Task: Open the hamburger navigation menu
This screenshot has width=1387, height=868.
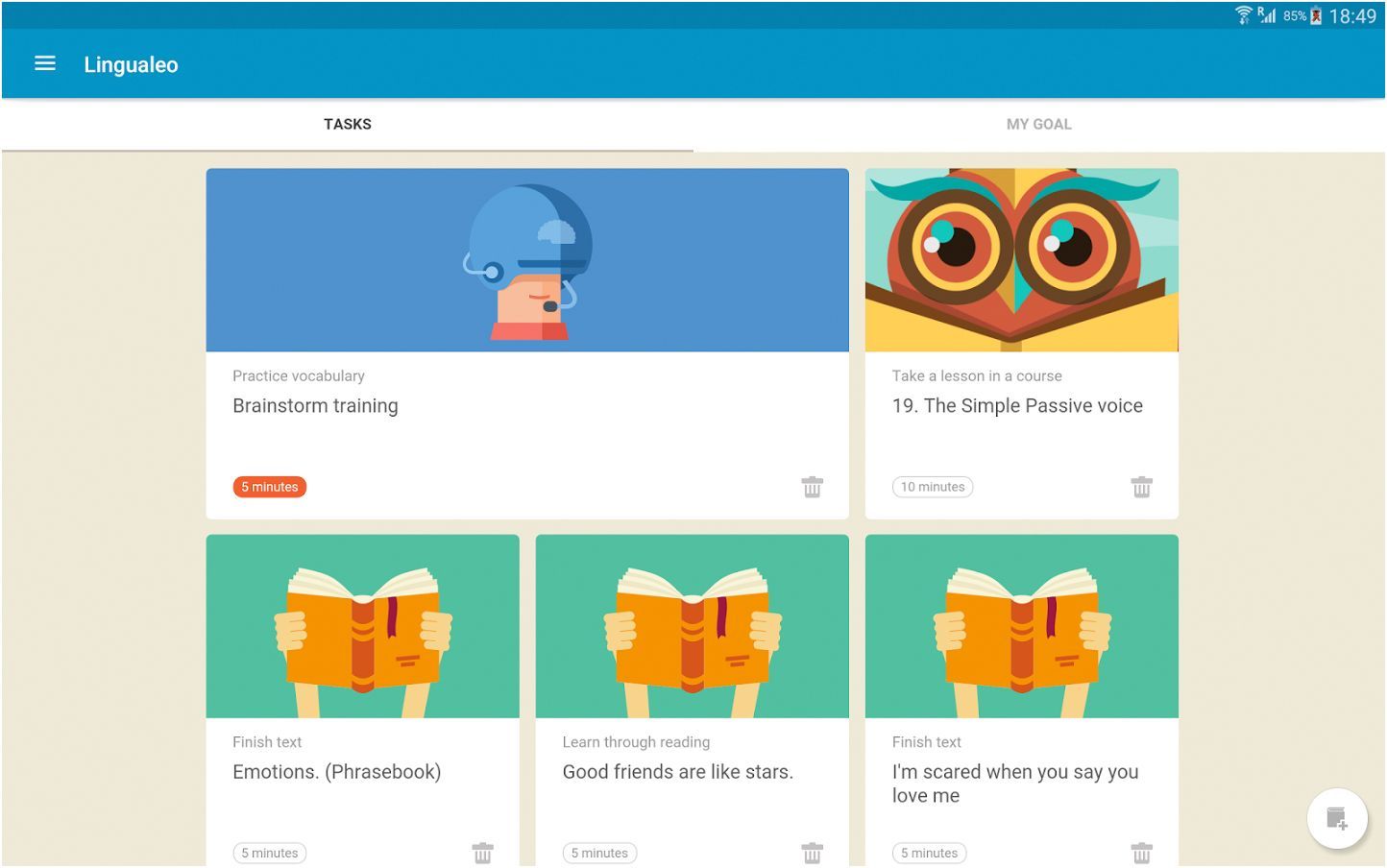Action: click(44, 64)
